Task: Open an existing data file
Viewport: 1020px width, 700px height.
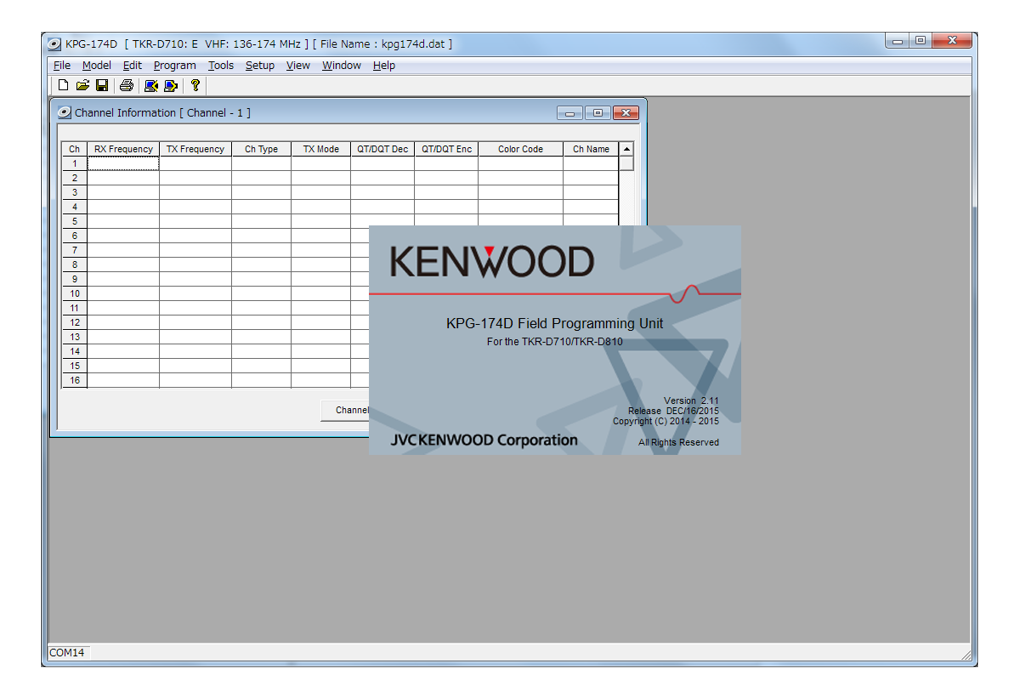Action: (84, 85)
